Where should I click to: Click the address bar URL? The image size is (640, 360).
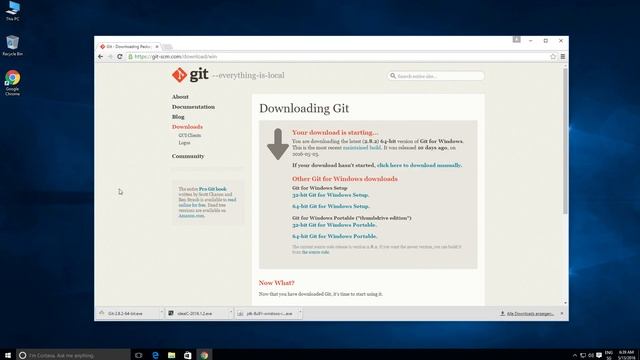tap(176, 57)
